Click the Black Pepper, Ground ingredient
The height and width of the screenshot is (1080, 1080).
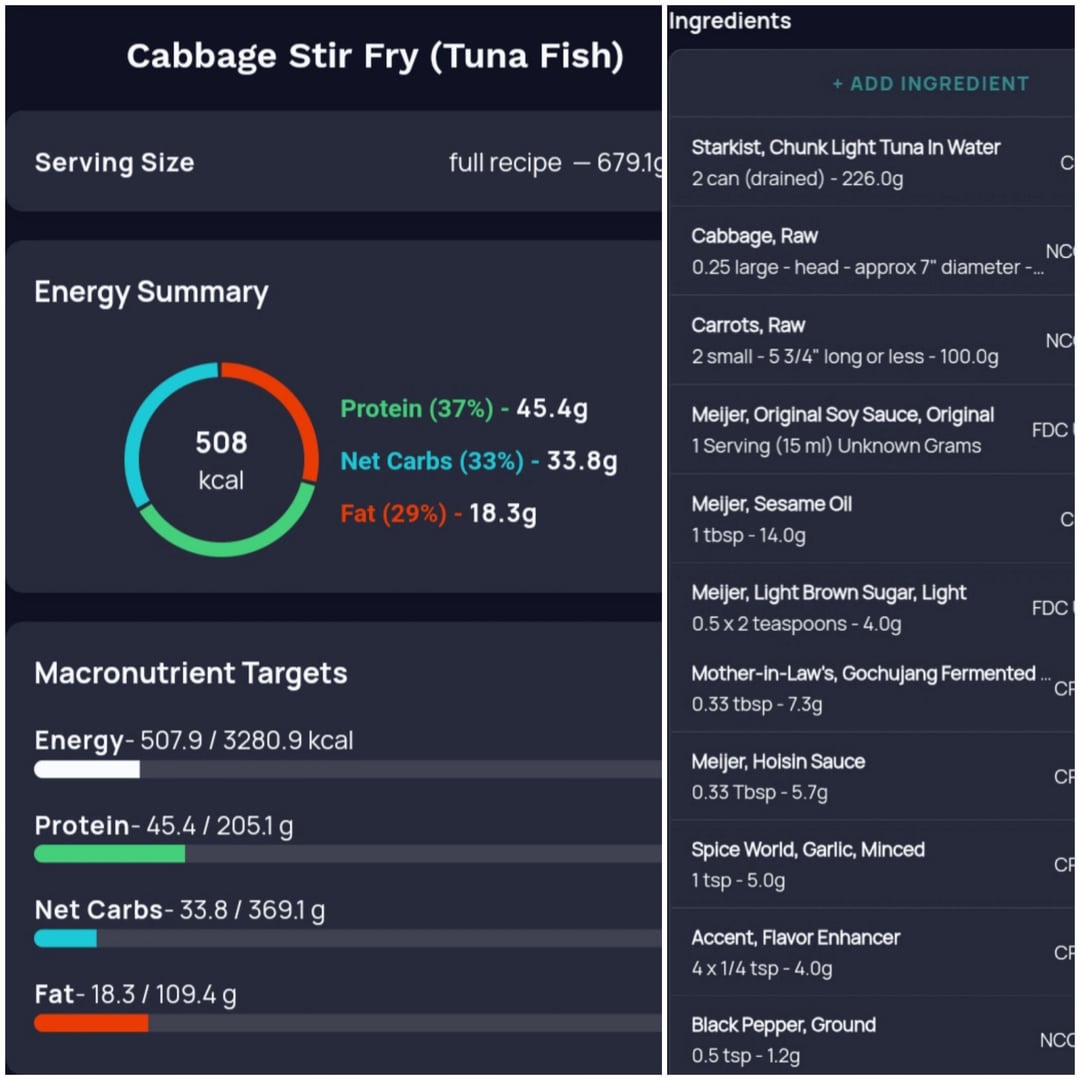click(x=783, y=1039)
